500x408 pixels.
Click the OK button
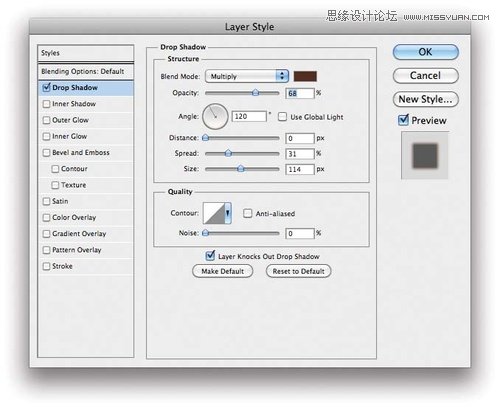pyautogui.click(x=426, y=52)
